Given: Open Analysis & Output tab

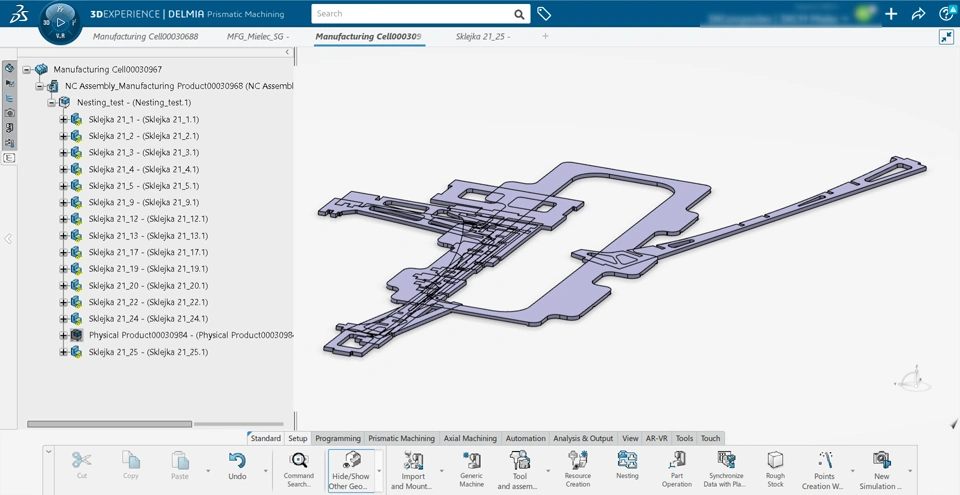Looking at the screenshot, I should pyautogui.click(x=583, y=438).
